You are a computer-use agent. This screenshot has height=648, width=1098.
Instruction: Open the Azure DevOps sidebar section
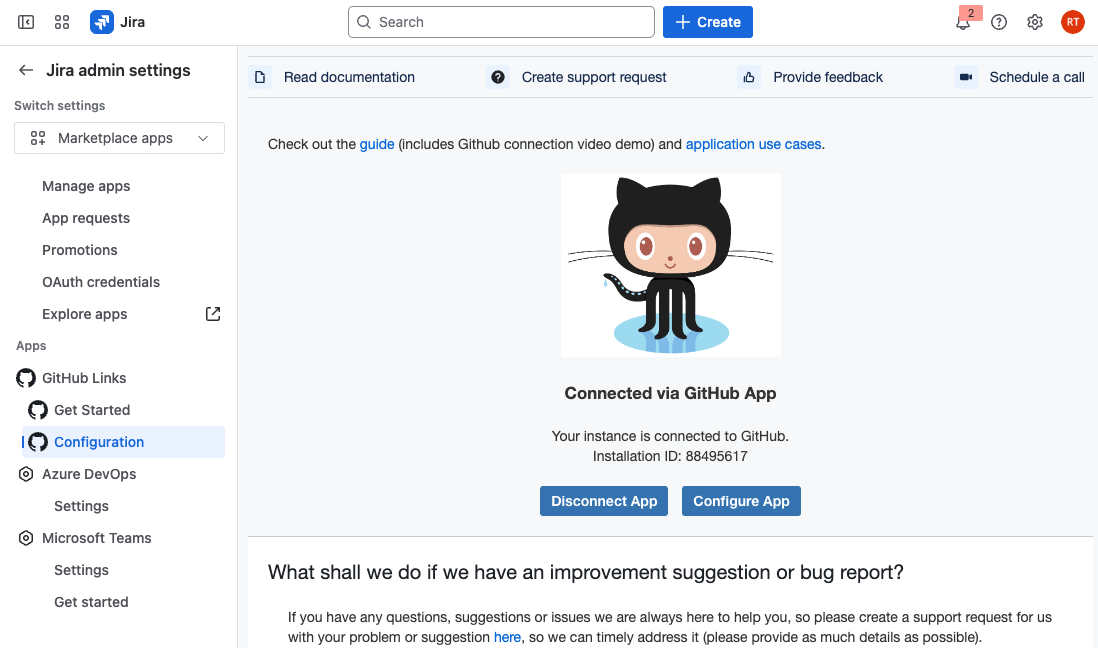tap(89, 474)
